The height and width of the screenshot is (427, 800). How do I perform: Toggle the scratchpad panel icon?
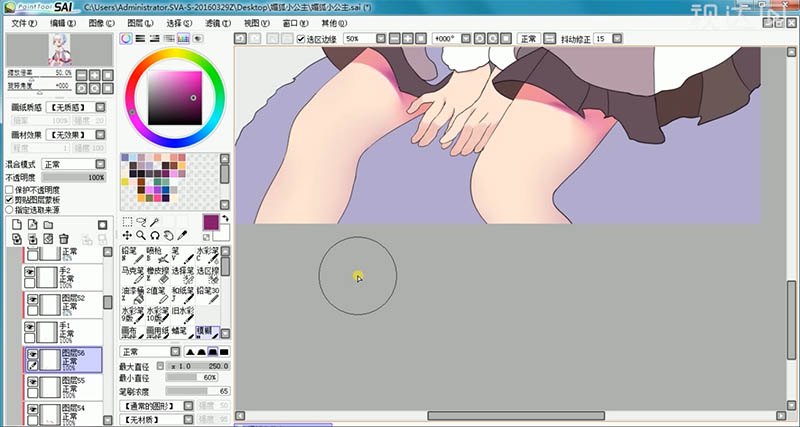point(197,39)
